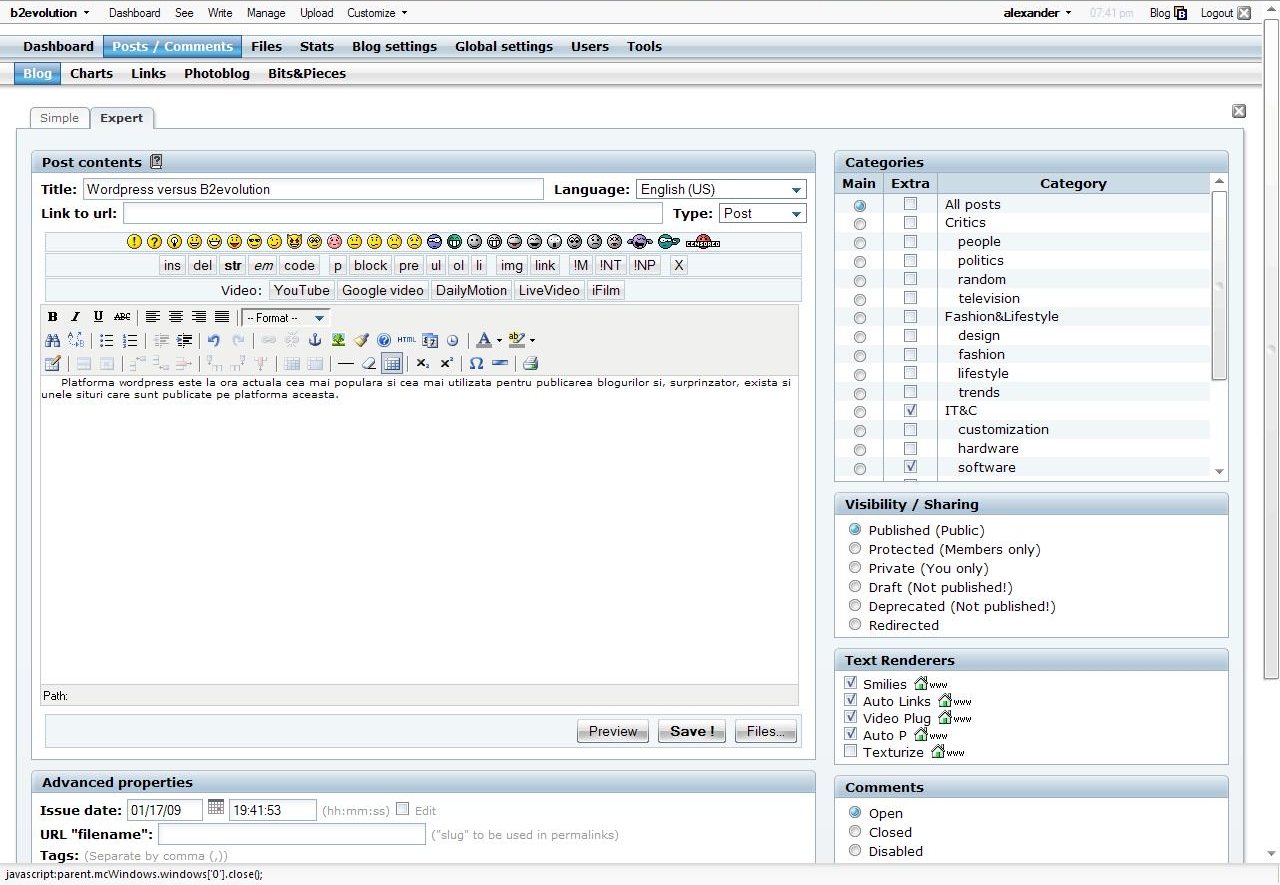Click the Logout link
This screenshot has height=885, width=1280.
coord(1225,13)
